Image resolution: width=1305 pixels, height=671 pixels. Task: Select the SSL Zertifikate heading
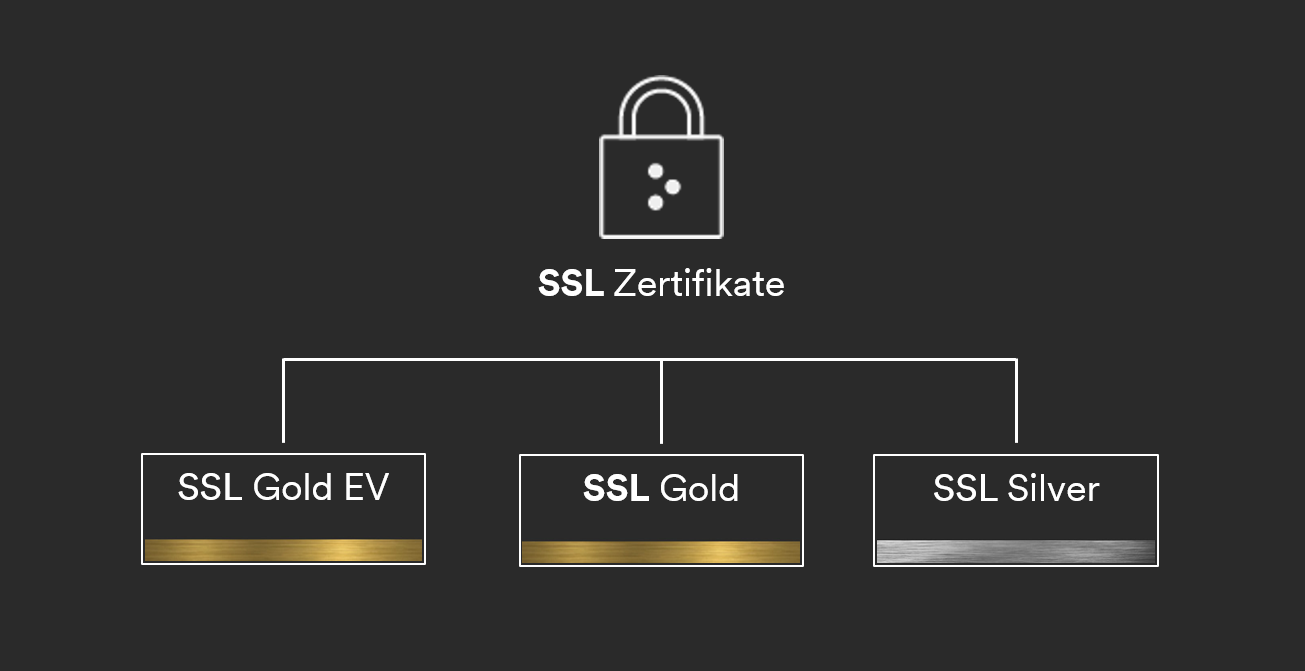661,285
